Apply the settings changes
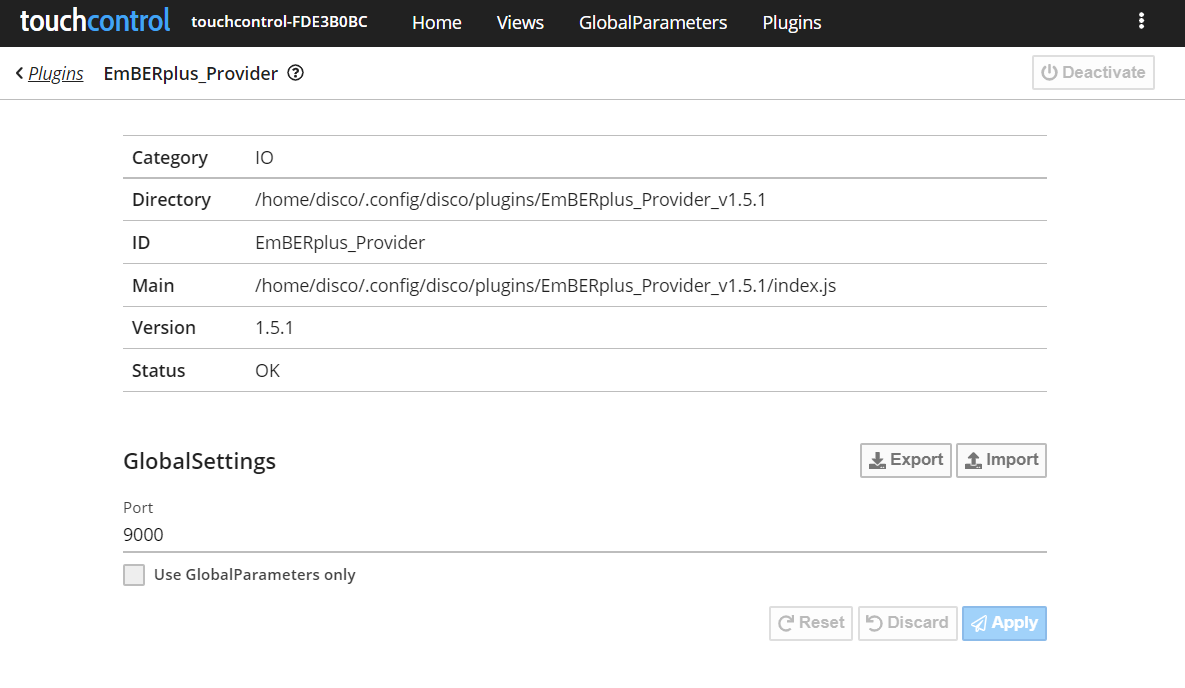The width and height of the screenshot is (1185, 688). [1004, 623]
